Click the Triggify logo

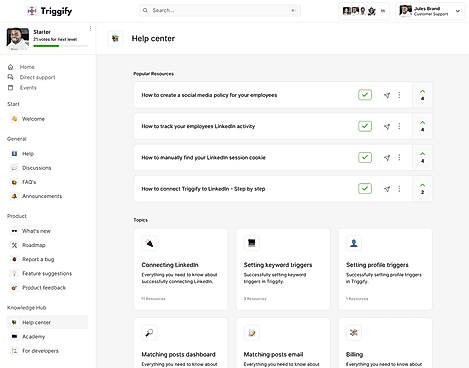(x=50, y=11)
